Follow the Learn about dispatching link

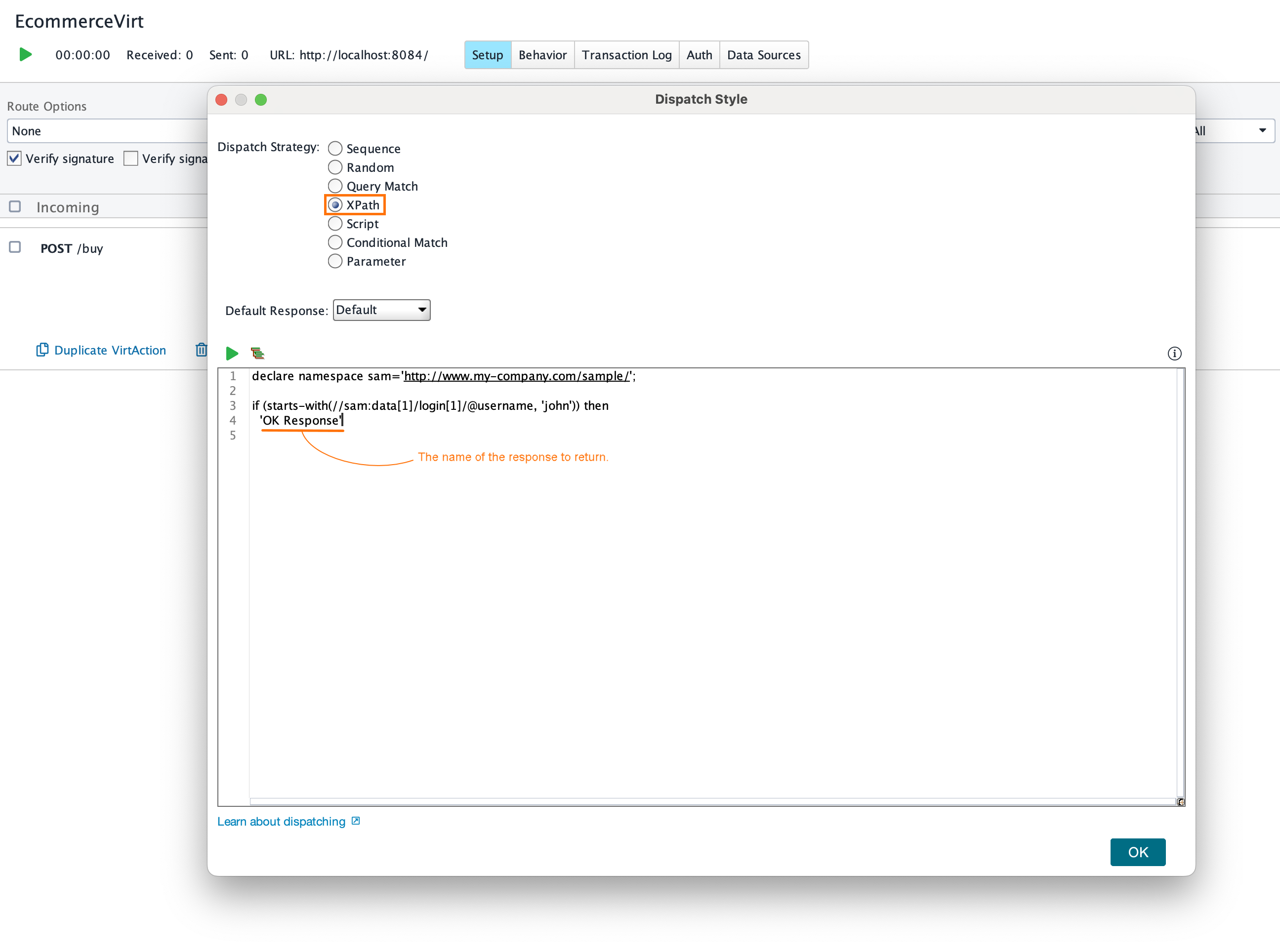click(x=281, y=821)
